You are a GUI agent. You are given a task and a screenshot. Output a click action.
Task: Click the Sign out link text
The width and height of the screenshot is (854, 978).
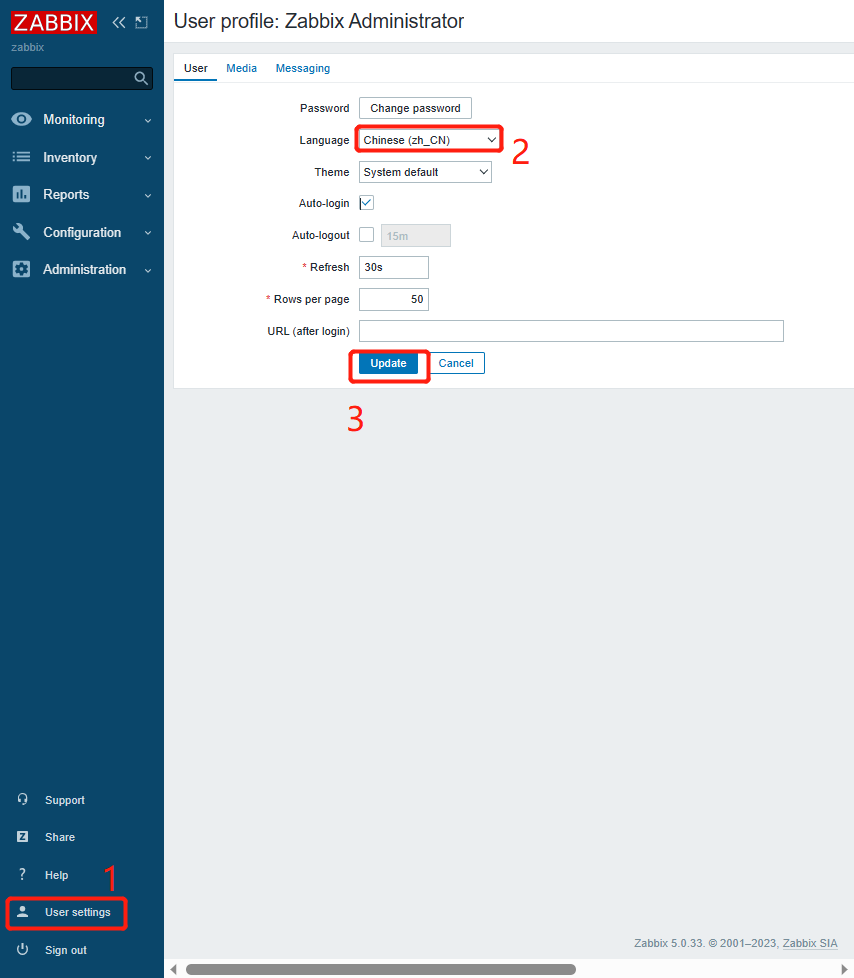(66, 949)
